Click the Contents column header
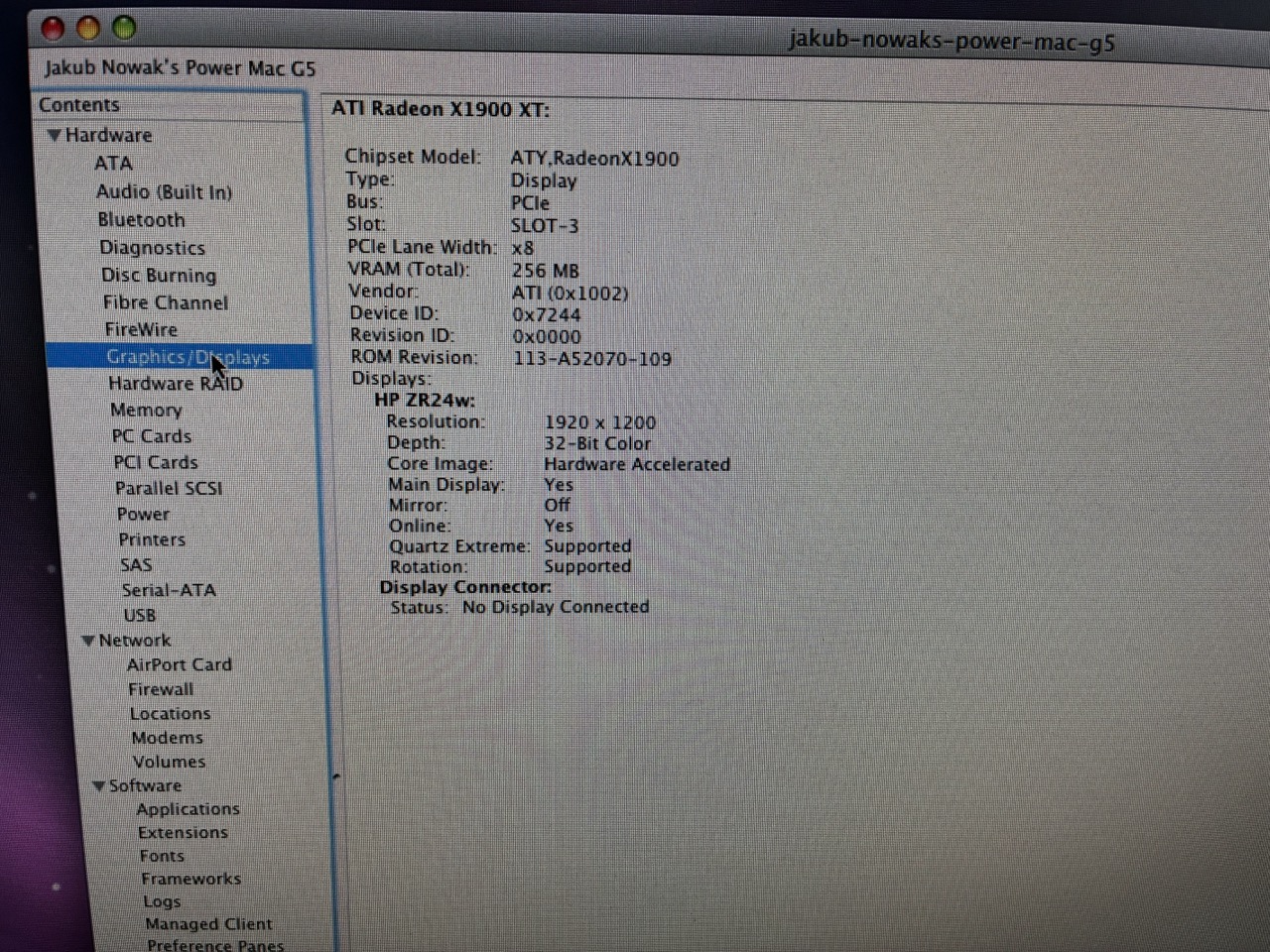This screenshot has width=1270, height=952. [x=169, y=106]
